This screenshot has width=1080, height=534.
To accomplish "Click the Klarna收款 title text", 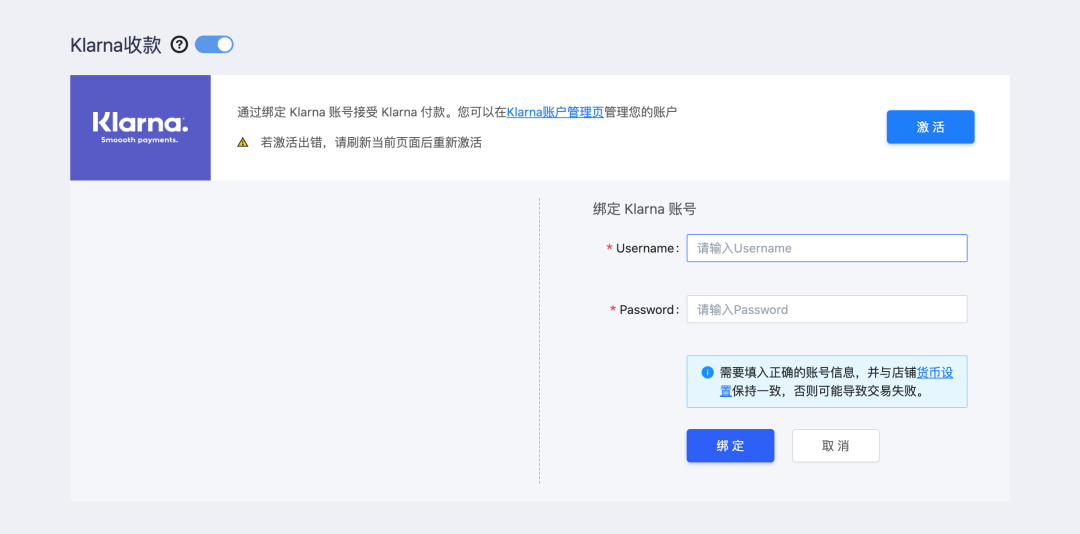I will point(116,45).
